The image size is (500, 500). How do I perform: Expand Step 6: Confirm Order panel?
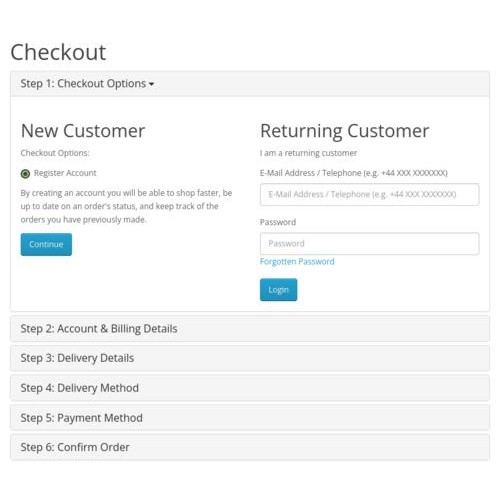pyautogui.click(x=250, y=447)
